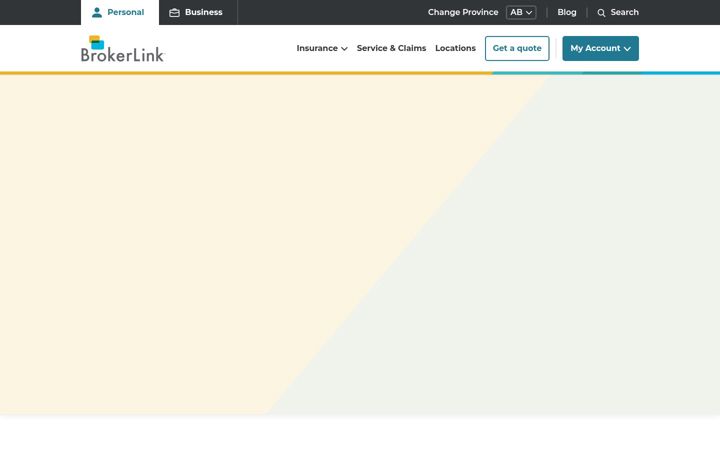This screenshot has height=450, width=720.
Task: Go to Service & Claims
Action: (x=391, y=48)
